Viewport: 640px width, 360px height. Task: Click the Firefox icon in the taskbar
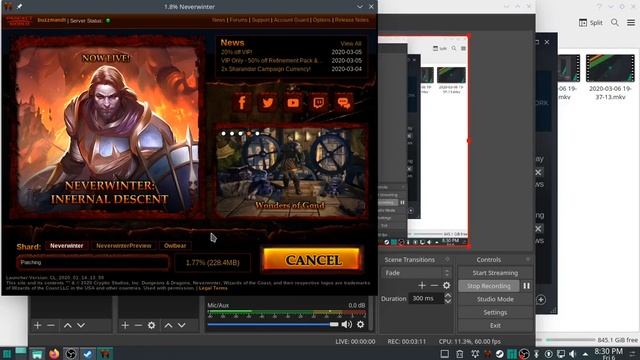[54, 353]
